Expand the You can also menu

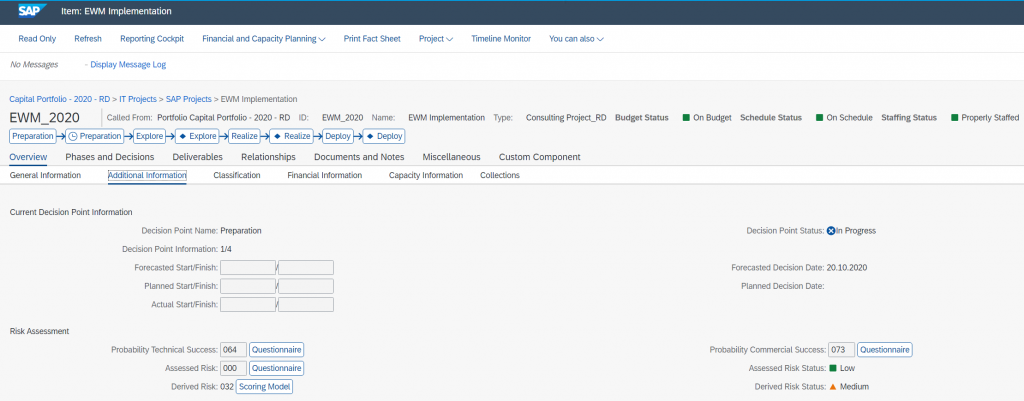pos(576,39)
